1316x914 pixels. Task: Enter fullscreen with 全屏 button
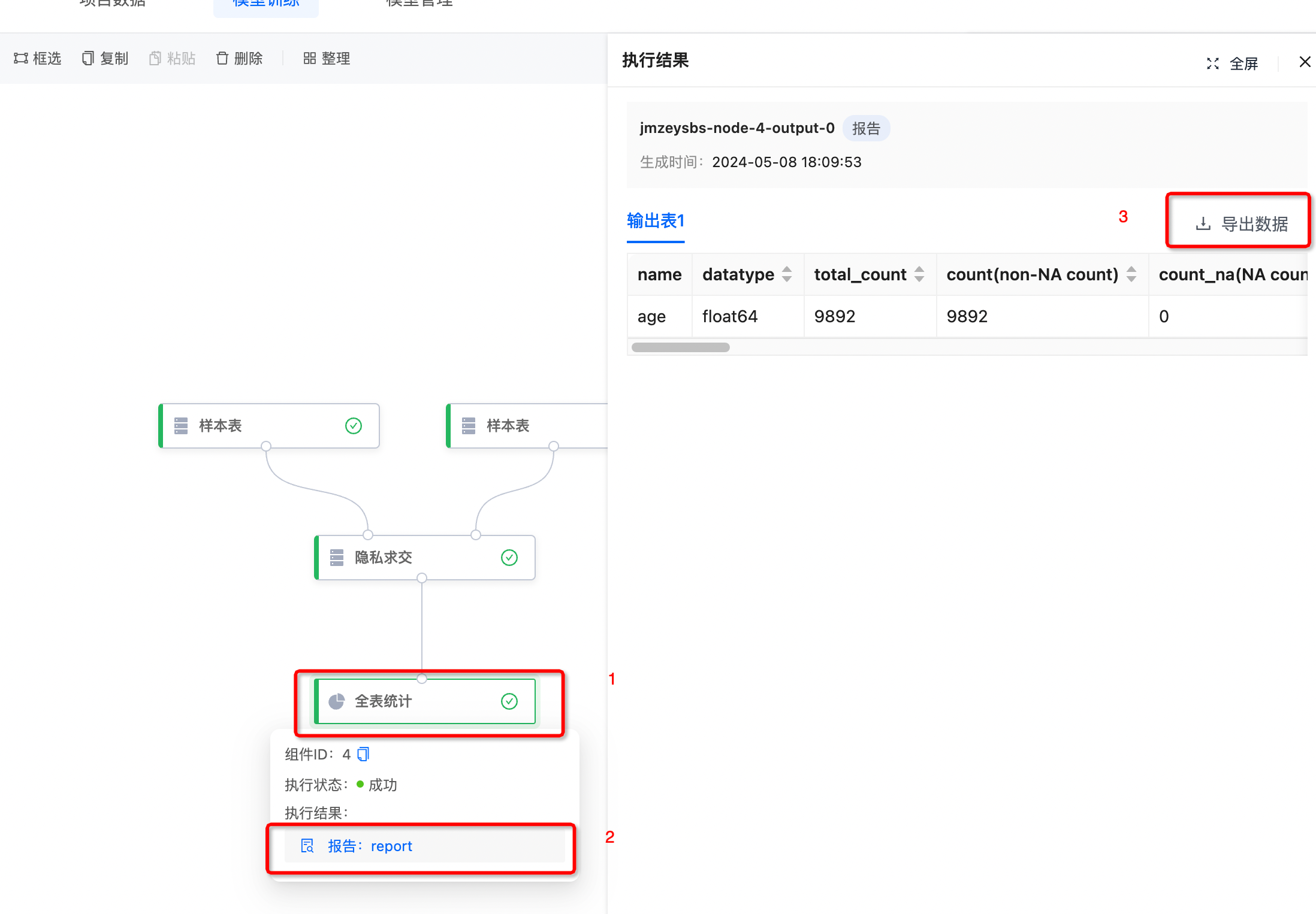pos(1232,63)
